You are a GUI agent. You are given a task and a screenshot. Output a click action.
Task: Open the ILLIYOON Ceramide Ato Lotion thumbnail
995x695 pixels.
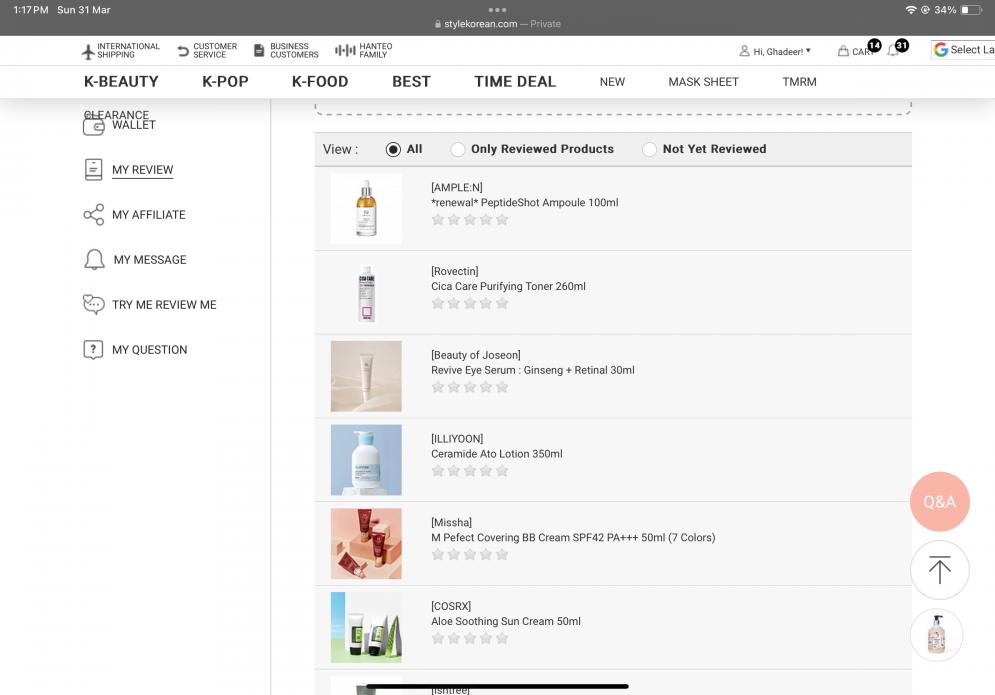pyautogui.click(x=366, y=460)
